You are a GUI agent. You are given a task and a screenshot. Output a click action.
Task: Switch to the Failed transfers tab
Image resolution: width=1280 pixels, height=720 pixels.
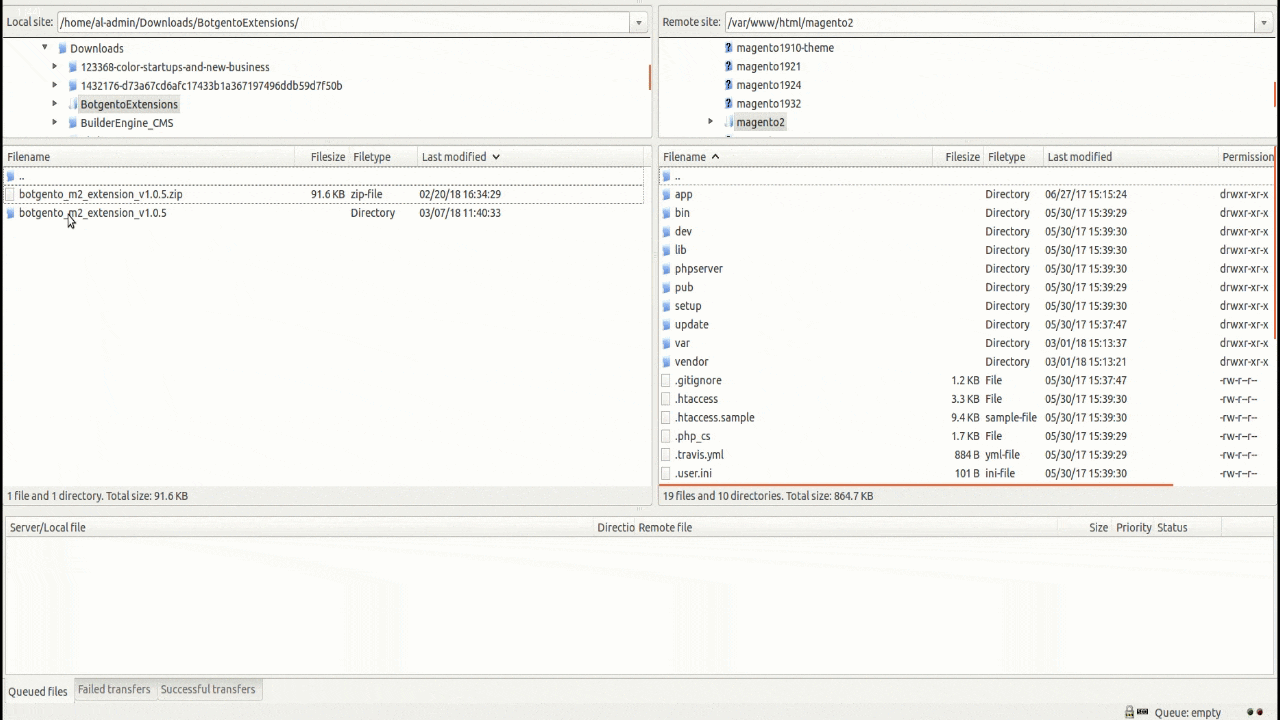(114, 690)
